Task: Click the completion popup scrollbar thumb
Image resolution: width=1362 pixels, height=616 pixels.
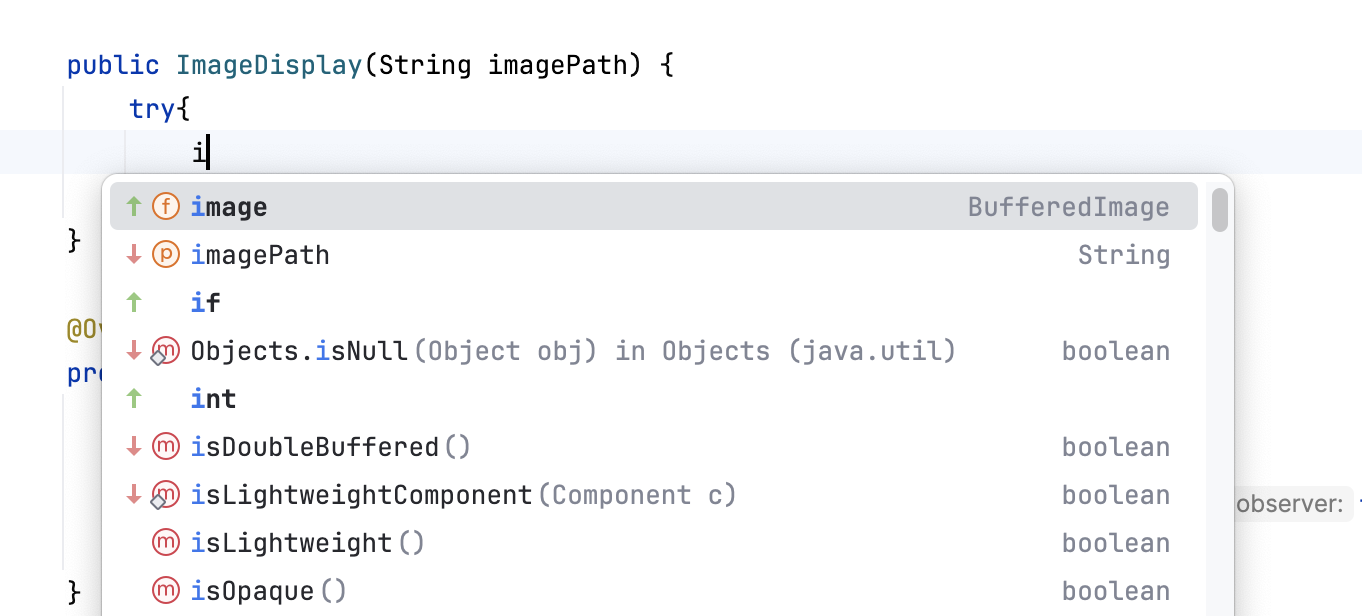Action: (x=1219, y=210)
